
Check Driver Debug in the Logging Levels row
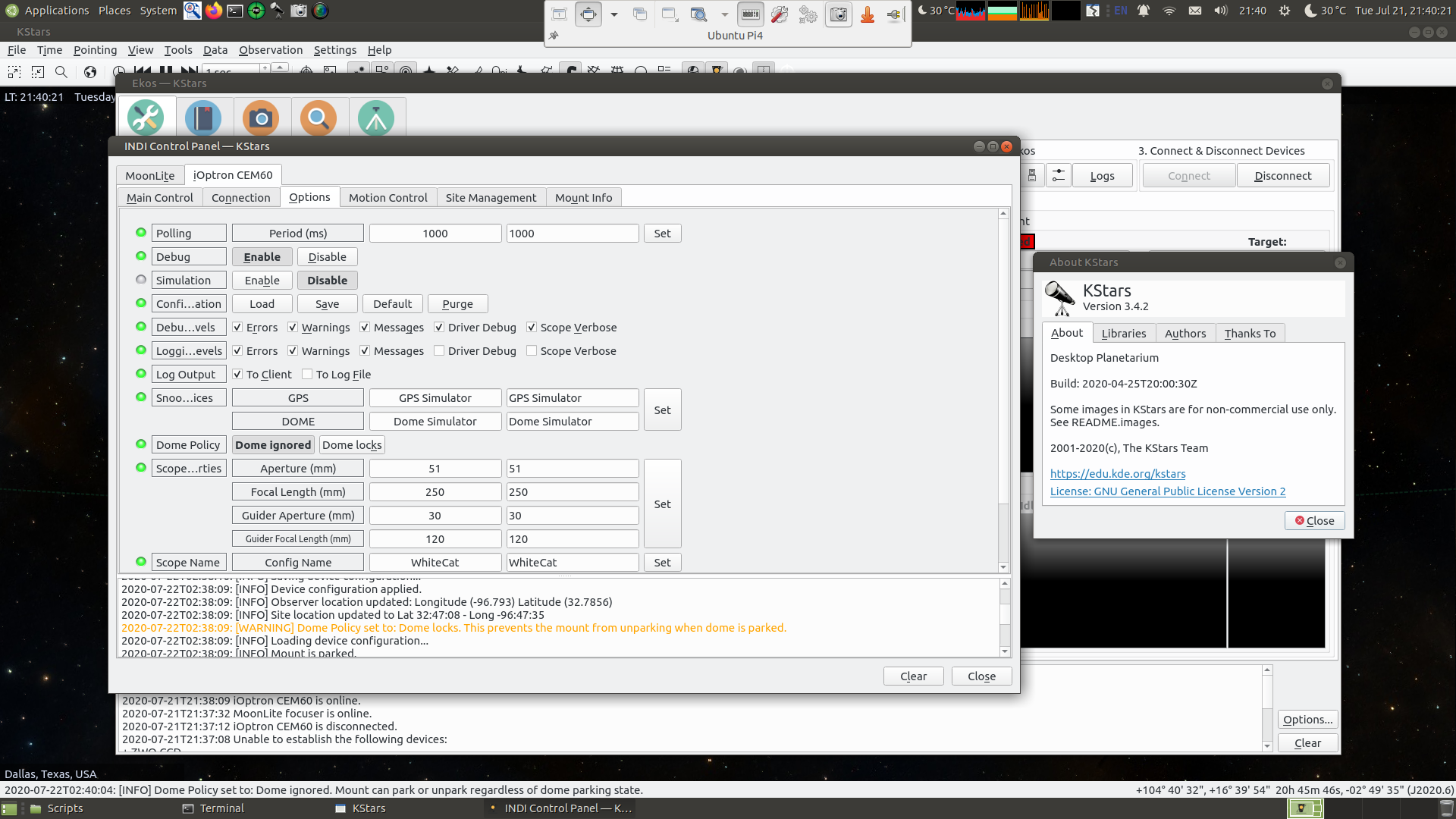click(x=439, y=351)
